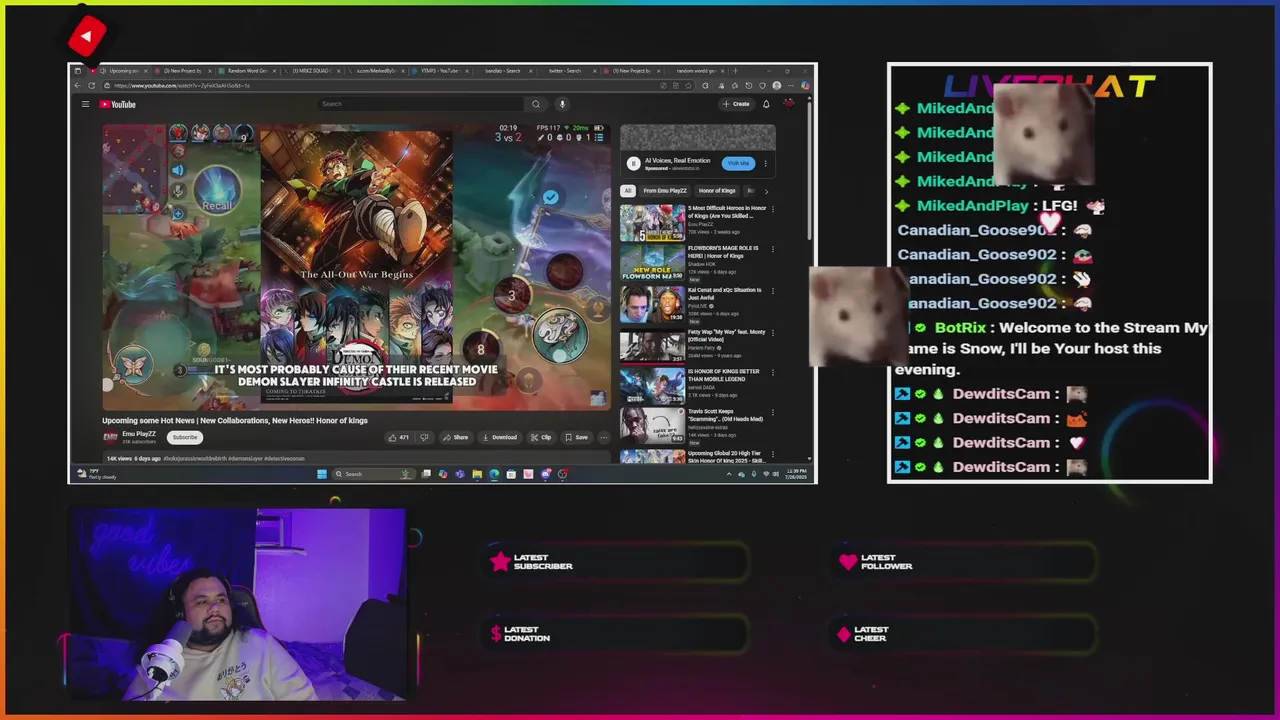Open IS HONOR OF KINGS BETTER video
This screenshot has height=720, width=1280.
652,386
